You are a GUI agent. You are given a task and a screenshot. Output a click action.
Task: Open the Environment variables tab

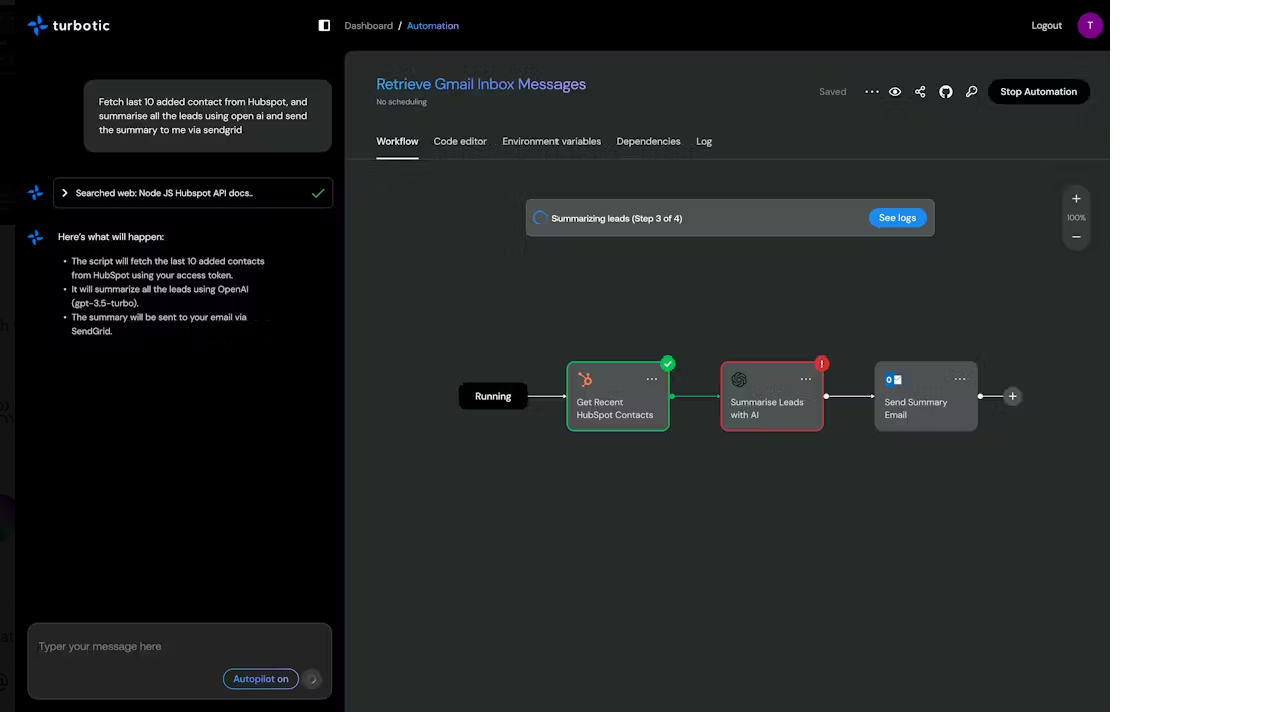[551, 141]
